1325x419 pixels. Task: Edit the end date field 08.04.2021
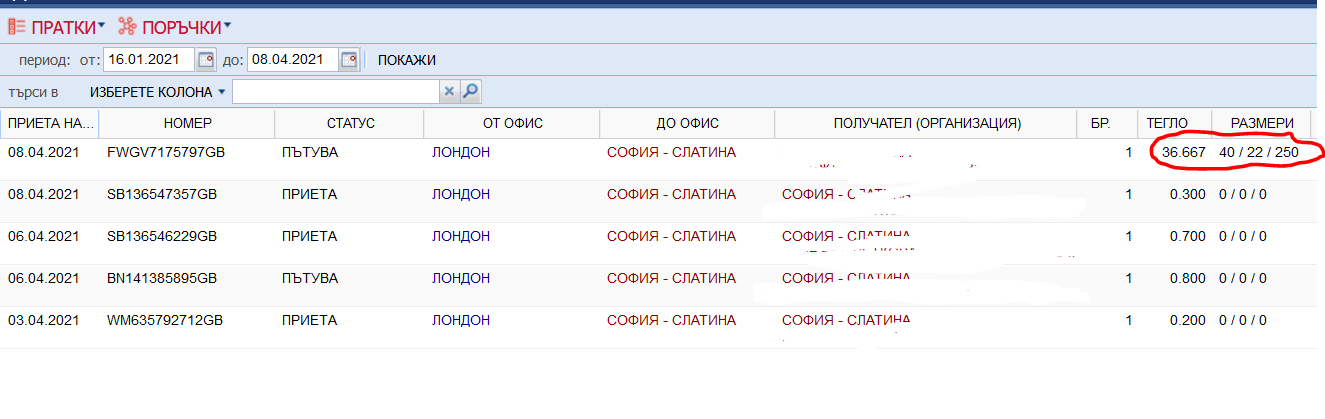click(291, 60)
